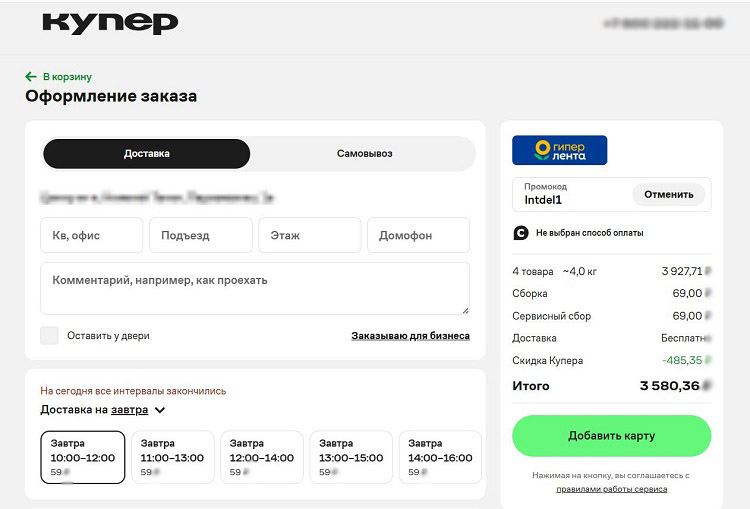Click the 'Этаж' input field
The width and height of the screenshot is (750, 509).
(309, 236)
